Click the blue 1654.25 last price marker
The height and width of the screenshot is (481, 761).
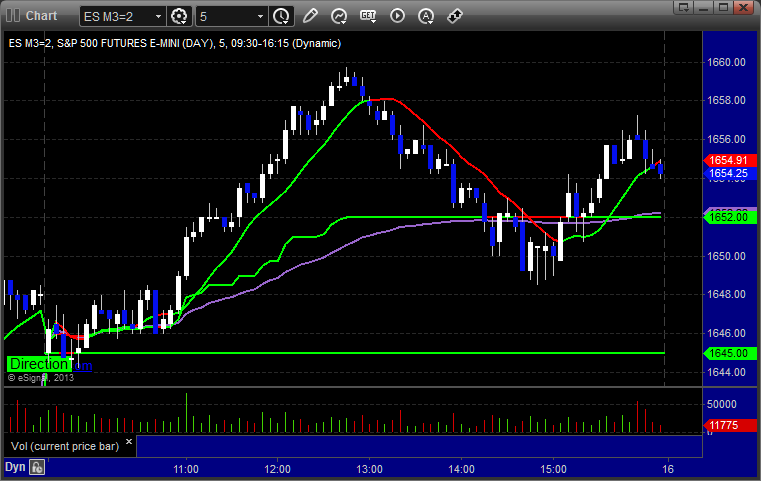click(x=728, y=173)
